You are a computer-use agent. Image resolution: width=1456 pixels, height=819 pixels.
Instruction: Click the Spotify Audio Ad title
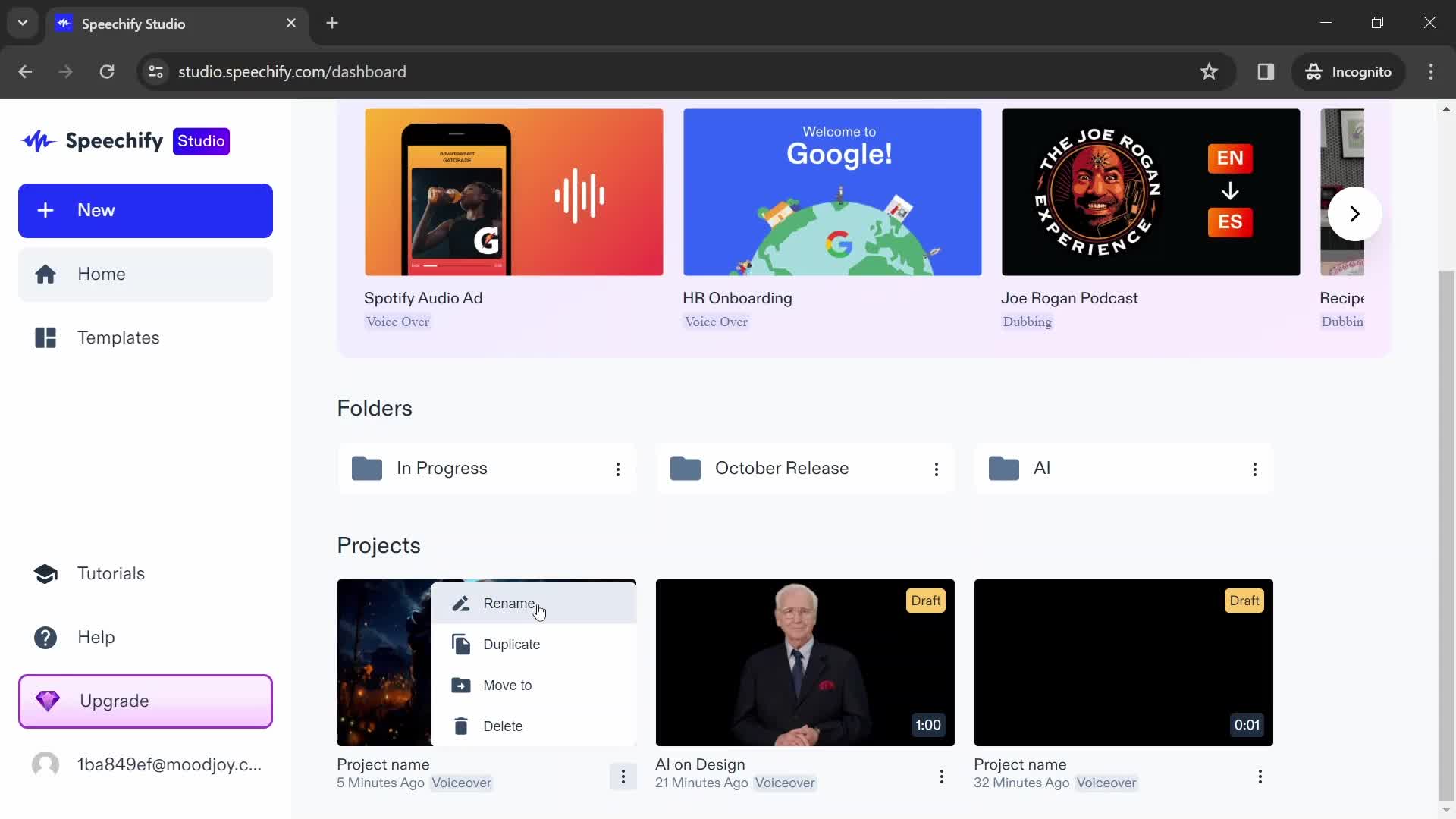click(423, 299)
